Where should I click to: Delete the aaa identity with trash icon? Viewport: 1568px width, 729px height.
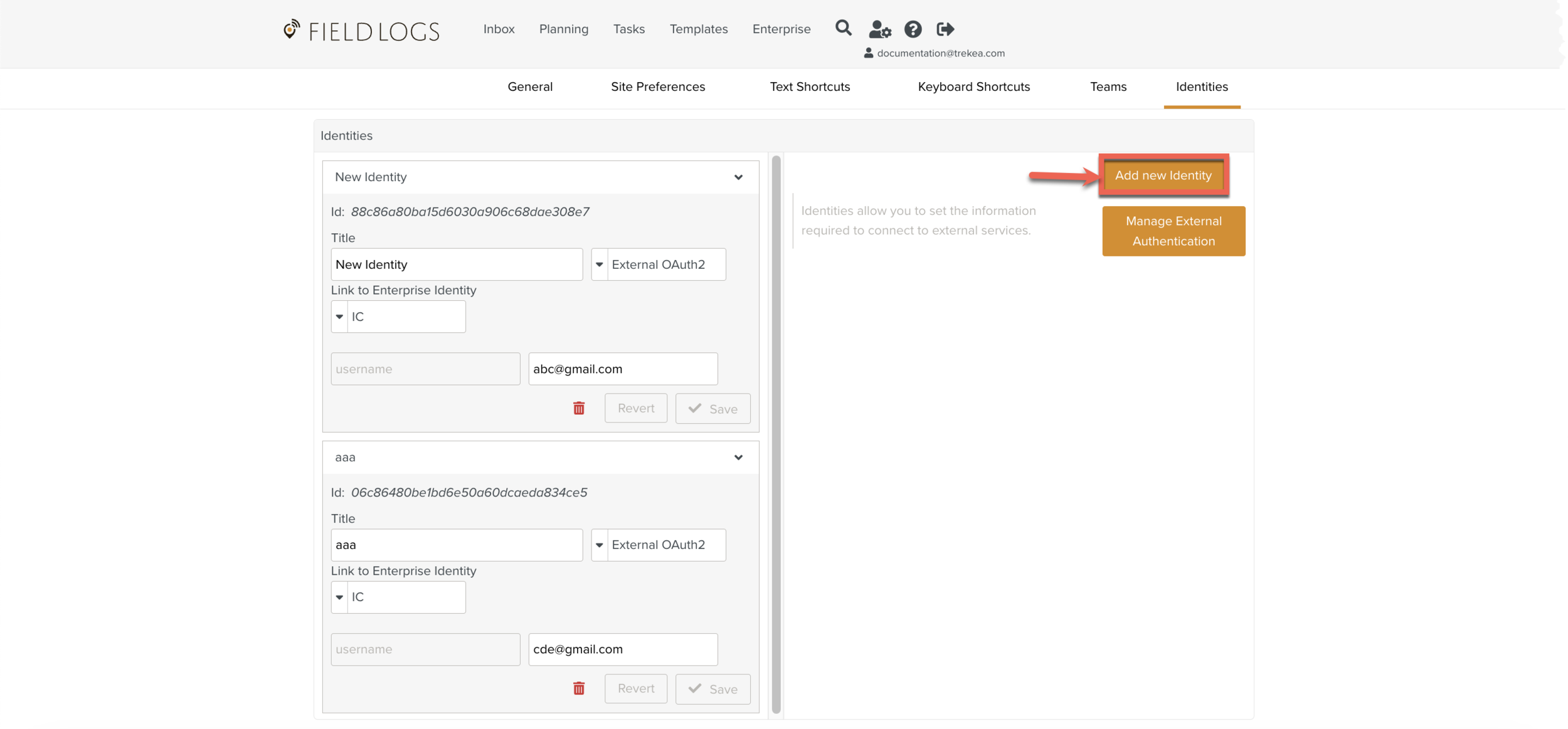click(578, 688)
